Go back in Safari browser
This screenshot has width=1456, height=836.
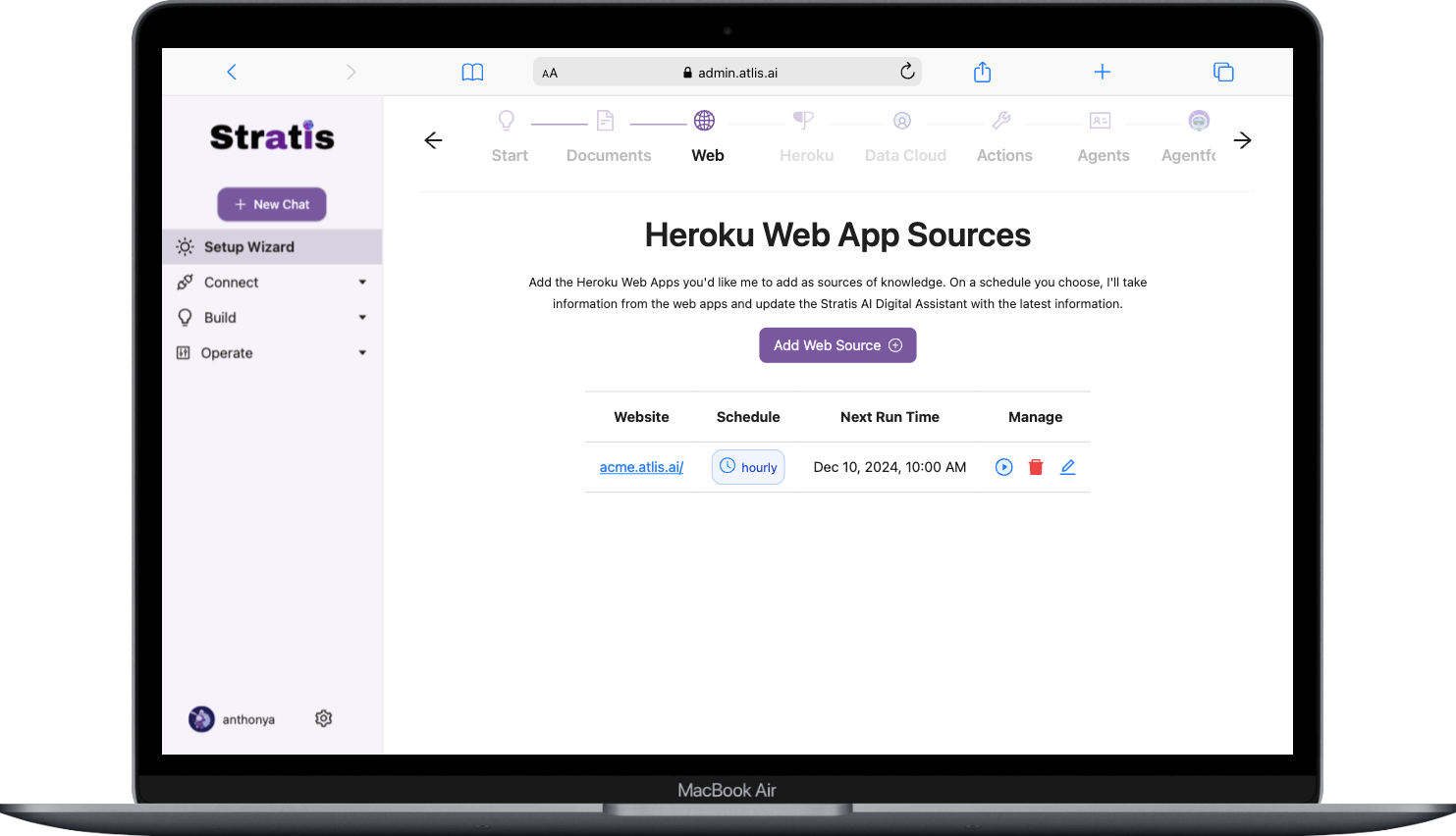[x=232, y=72]
